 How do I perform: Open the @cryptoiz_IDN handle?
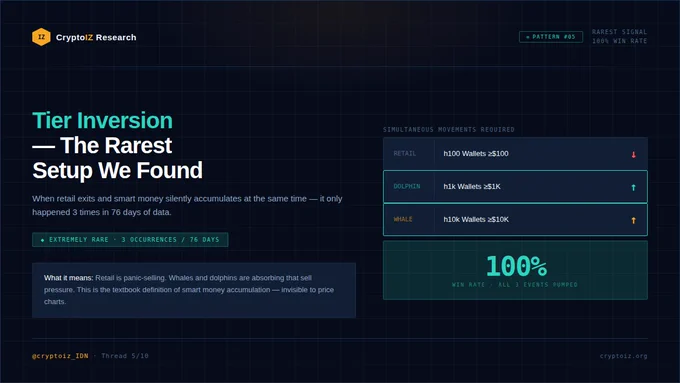(x=60, y=356)
